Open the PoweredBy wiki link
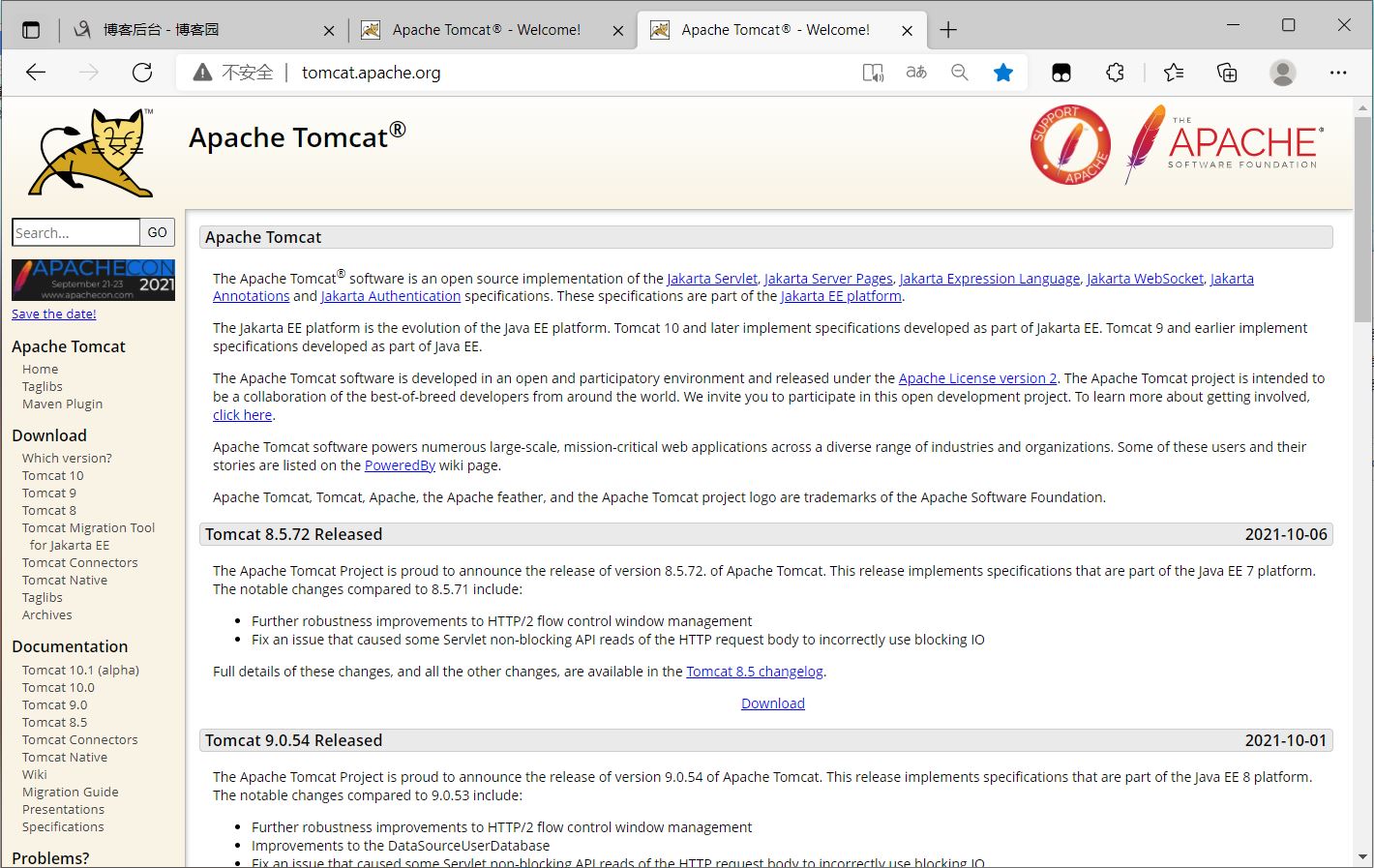This screenshot has height=868, width=1374. [x=400, y=465]
